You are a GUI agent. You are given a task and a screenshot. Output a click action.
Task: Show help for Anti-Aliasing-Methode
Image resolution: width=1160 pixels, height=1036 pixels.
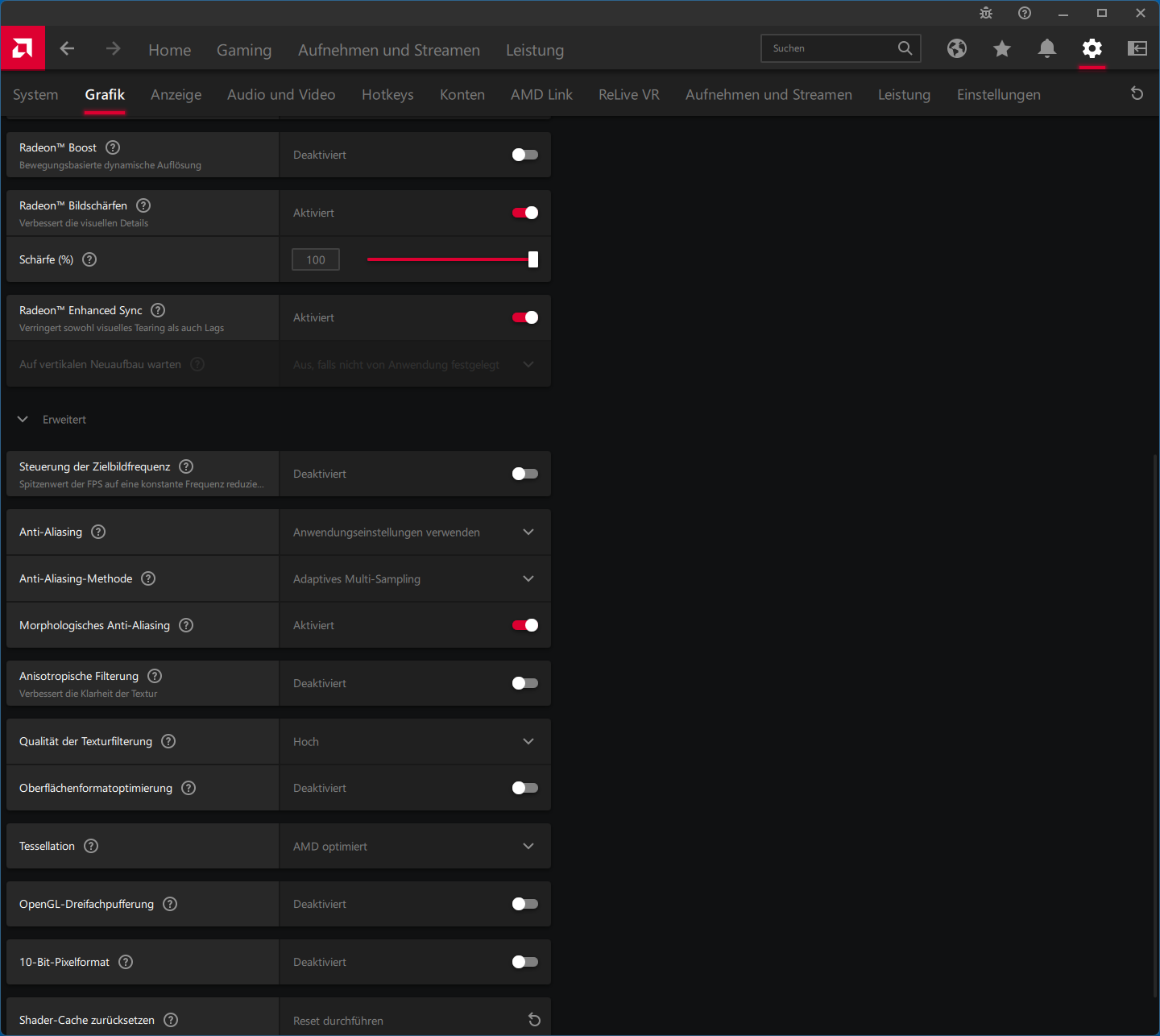pos(148,578)
